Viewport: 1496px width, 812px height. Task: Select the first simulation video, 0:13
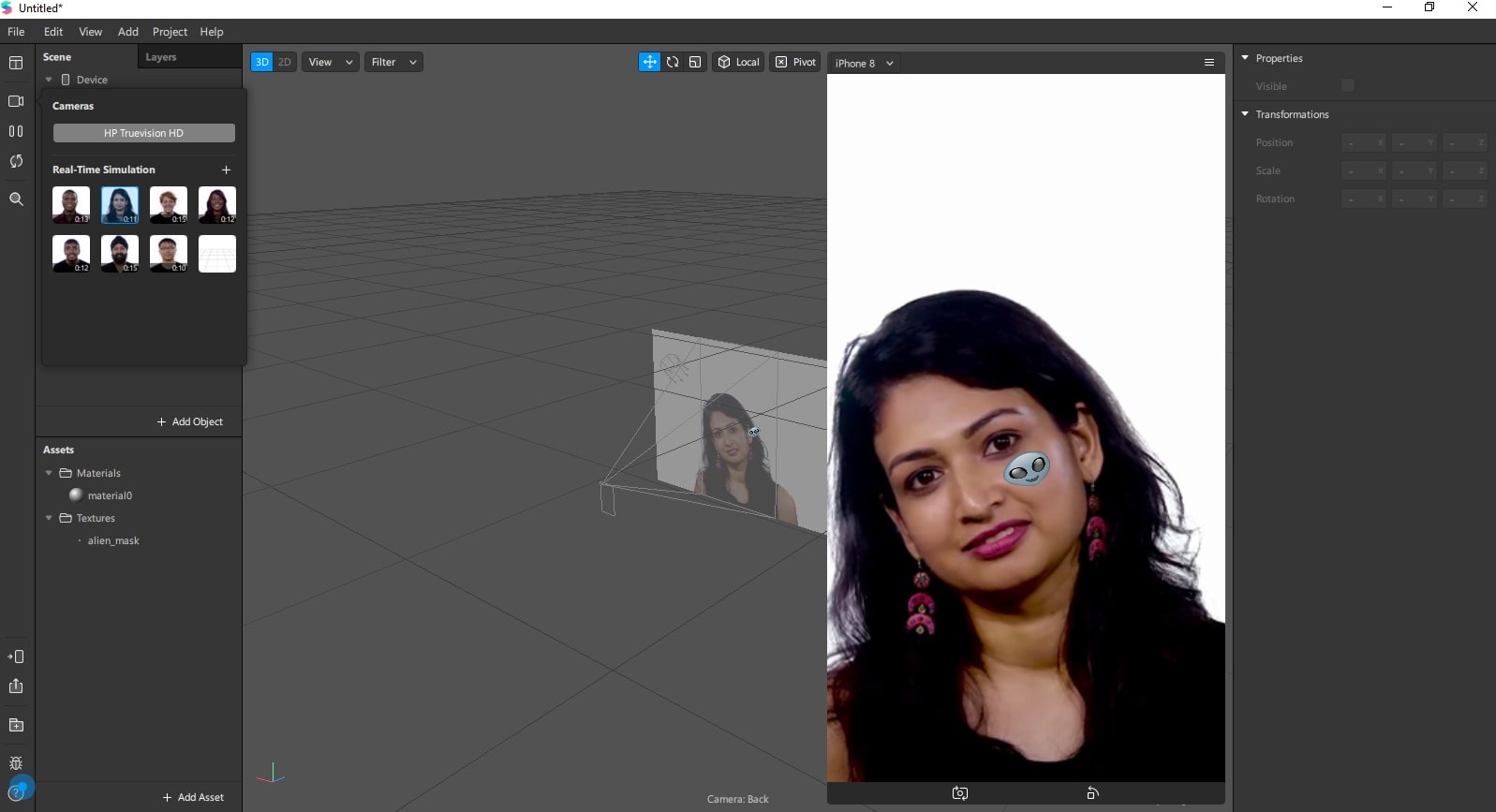(71, 204)
